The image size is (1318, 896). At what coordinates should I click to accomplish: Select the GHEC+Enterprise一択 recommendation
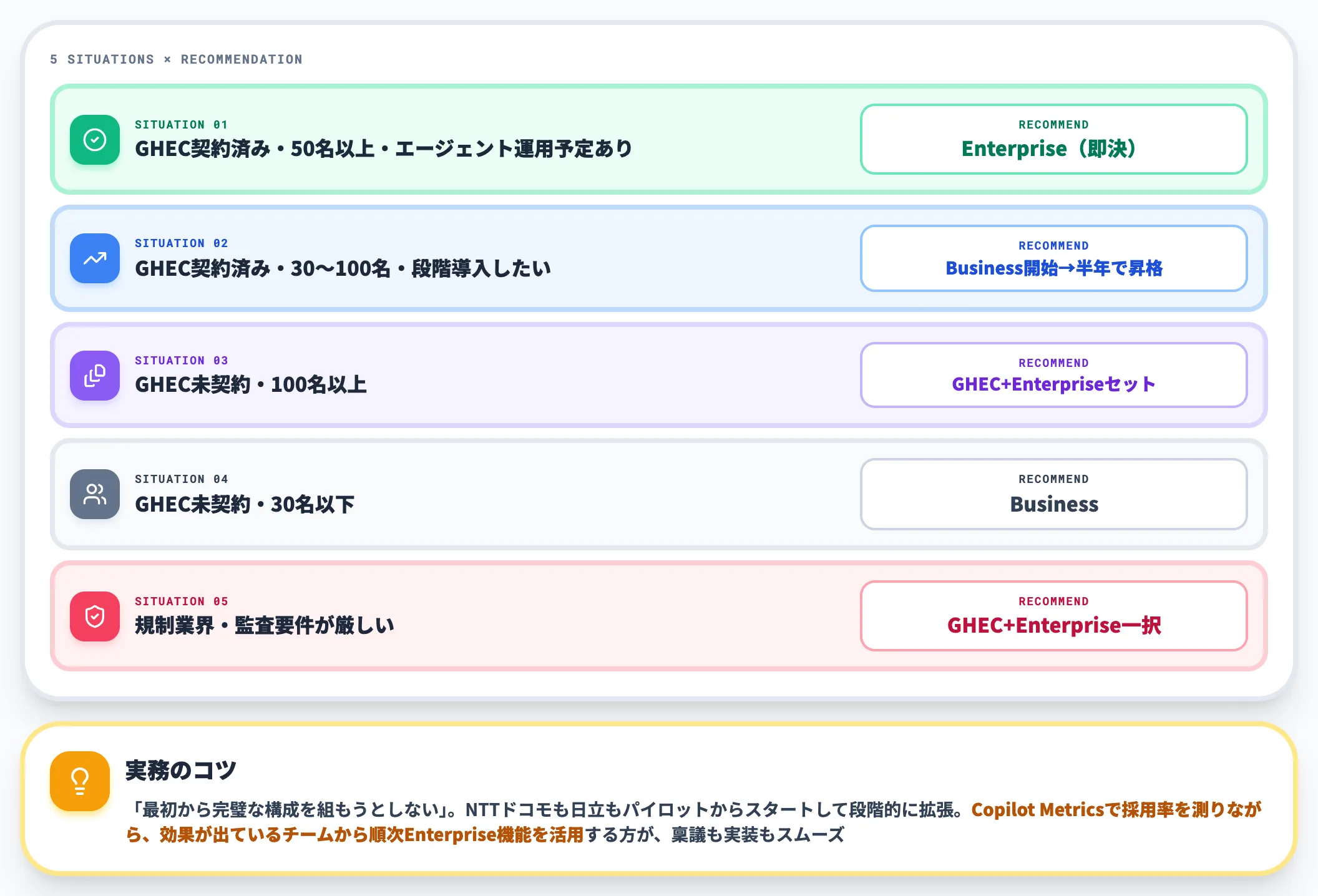pyautogui.click(x=1054, y=616)
